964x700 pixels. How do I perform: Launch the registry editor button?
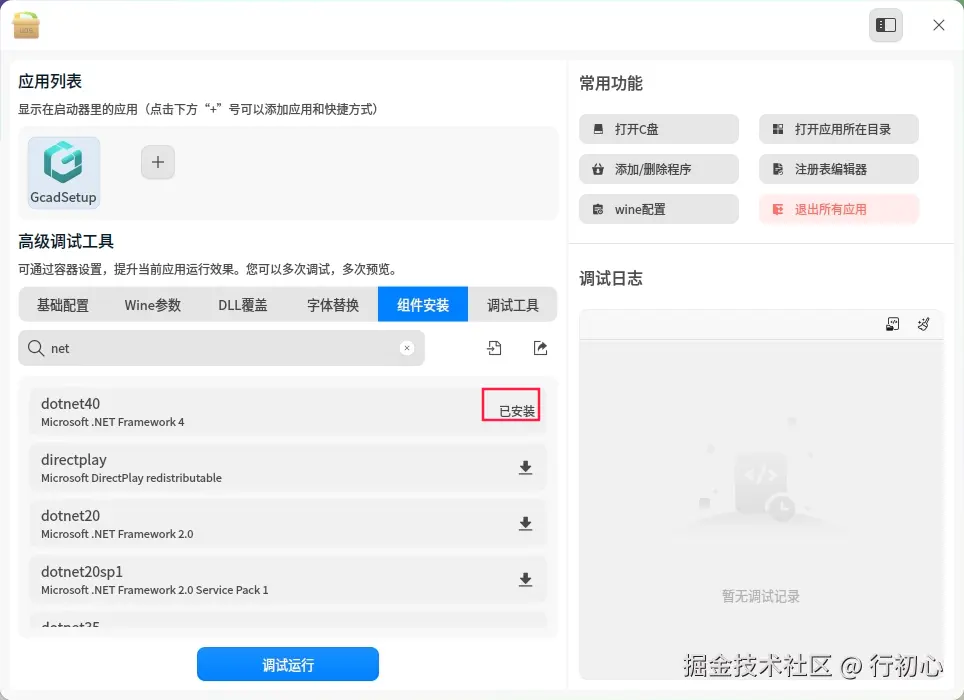tap(839, 169)
